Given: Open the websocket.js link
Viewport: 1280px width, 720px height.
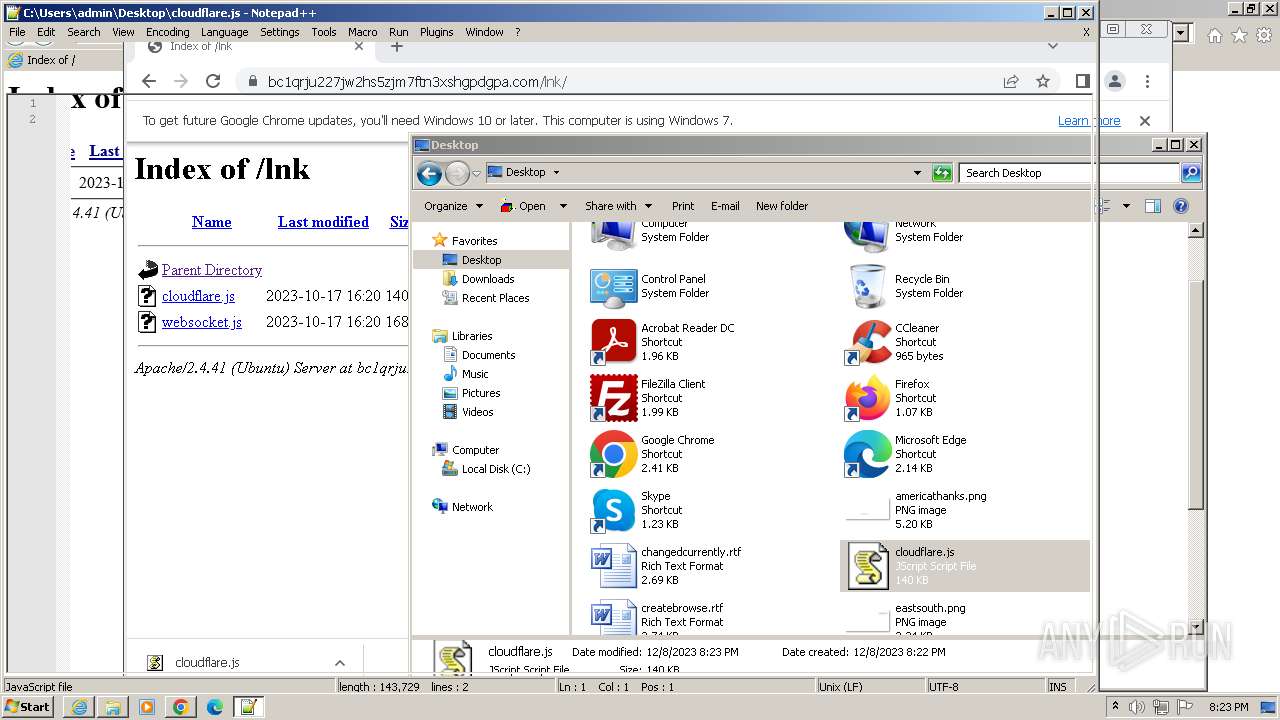Looking at the screenshot, I should click(x=202, y=322).
